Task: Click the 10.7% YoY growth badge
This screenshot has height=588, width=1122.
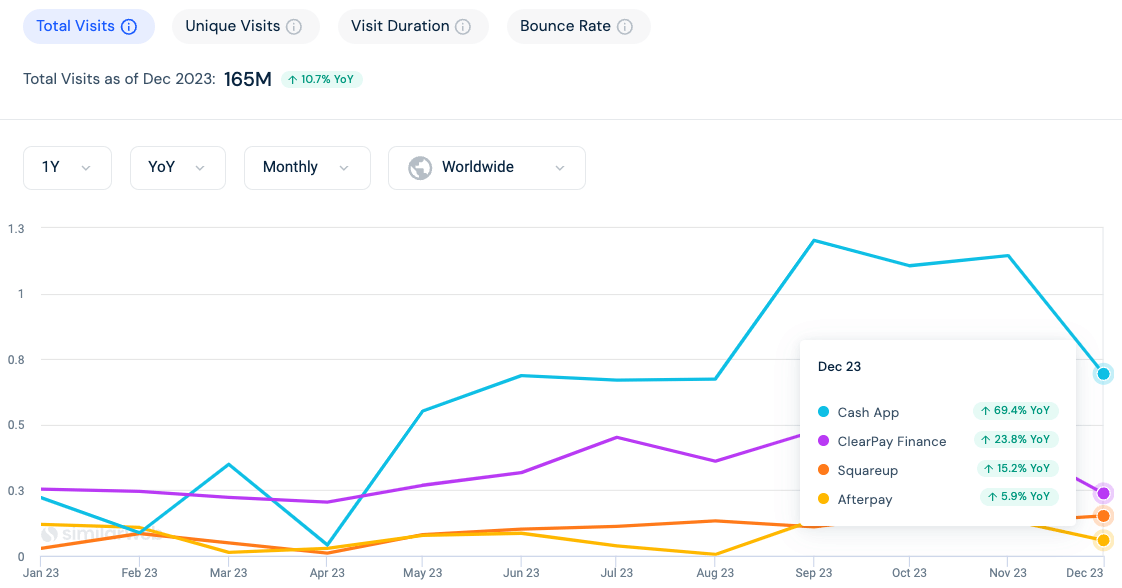Action: (321, 78)
